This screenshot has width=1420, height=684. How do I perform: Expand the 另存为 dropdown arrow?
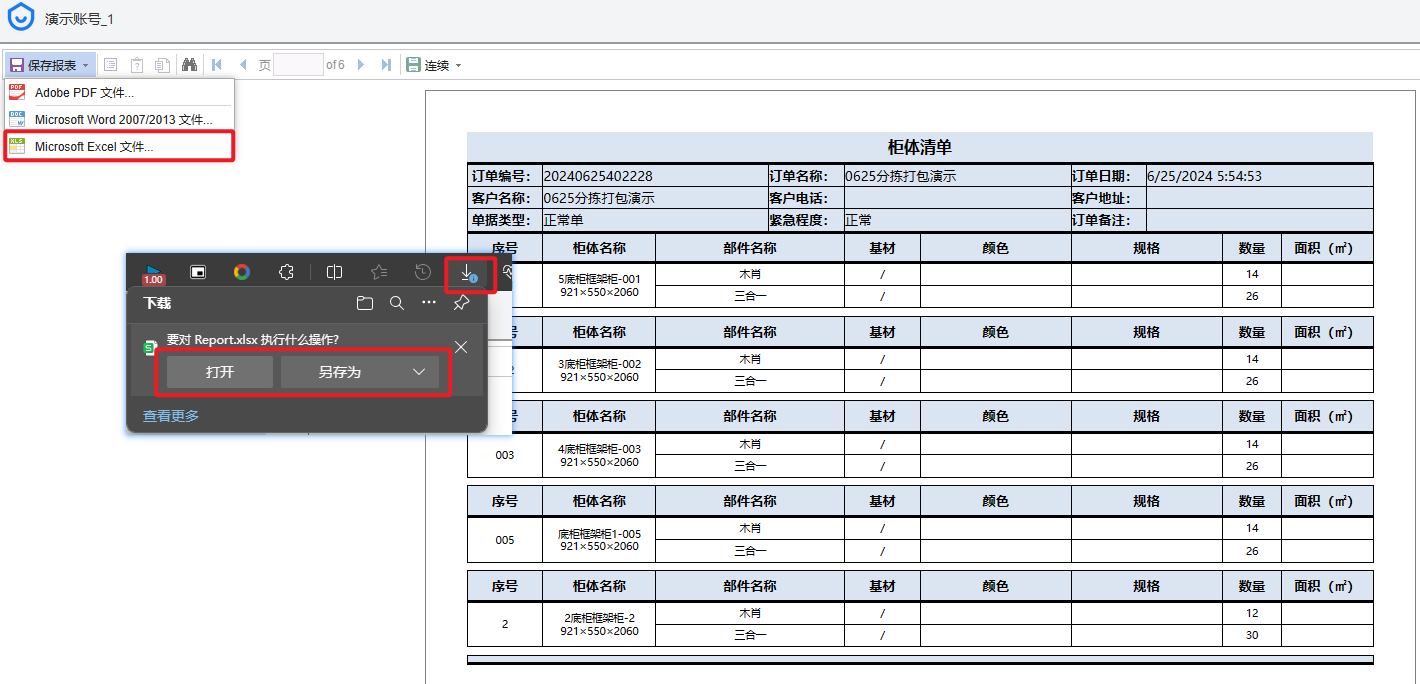pos(419,372)
